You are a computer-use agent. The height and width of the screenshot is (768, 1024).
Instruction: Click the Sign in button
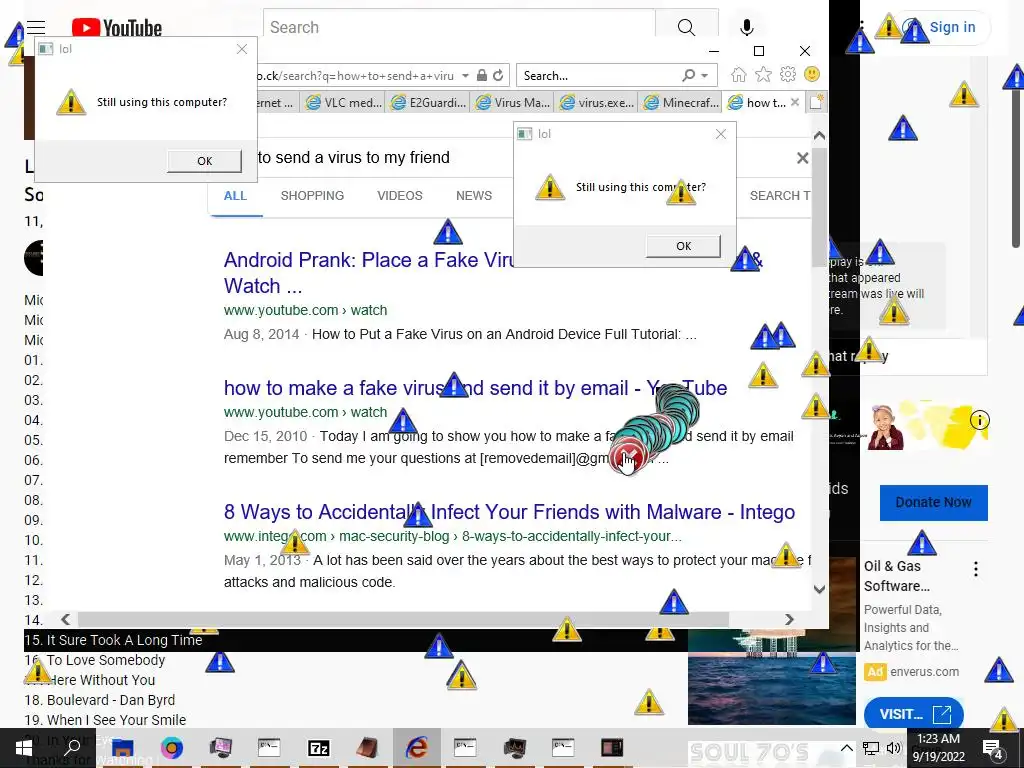[942, 27]
